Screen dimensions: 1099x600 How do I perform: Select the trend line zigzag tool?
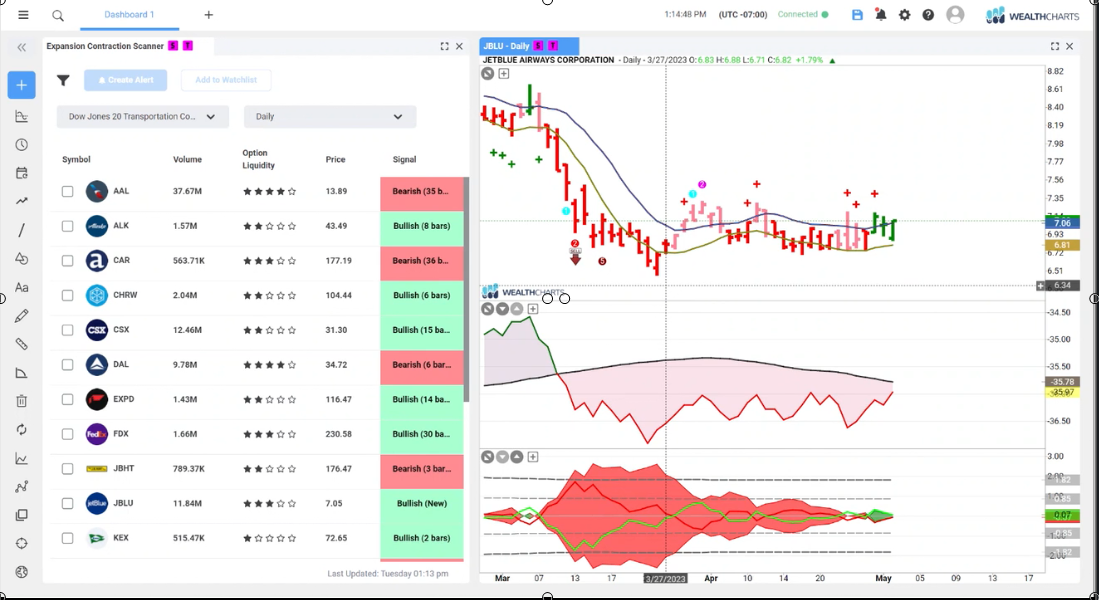pos(22,201)
